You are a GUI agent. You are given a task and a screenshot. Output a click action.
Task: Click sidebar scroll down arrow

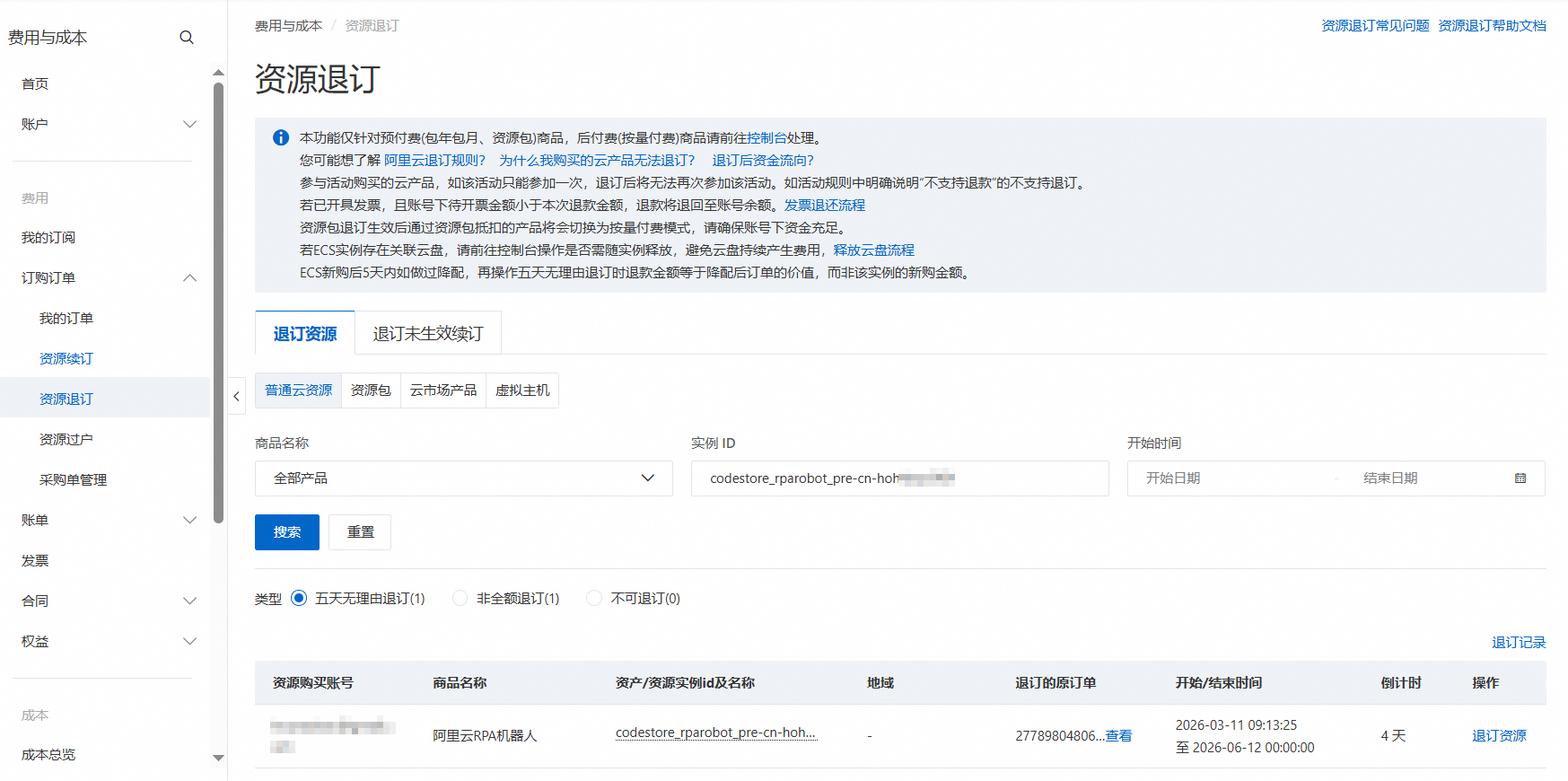point(218,758)
